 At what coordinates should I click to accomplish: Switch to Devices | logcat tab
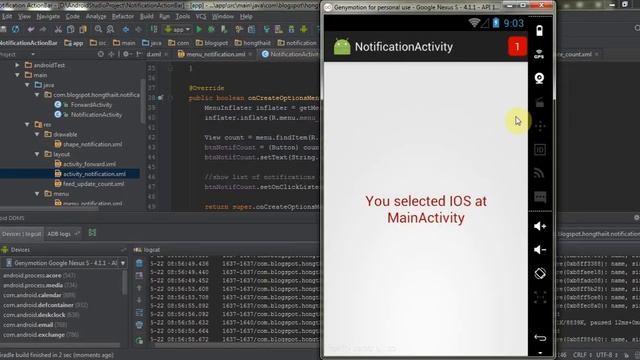22,234
